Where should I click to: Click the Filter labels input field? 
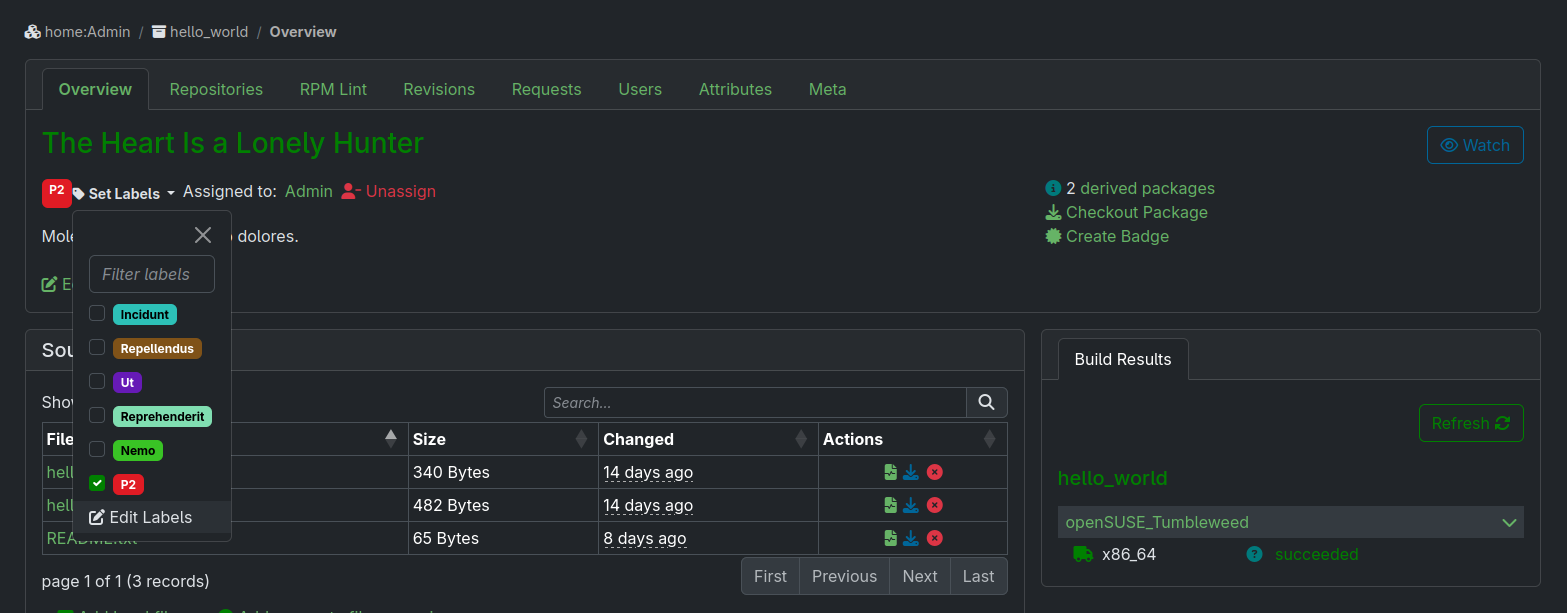pos(151,273)
